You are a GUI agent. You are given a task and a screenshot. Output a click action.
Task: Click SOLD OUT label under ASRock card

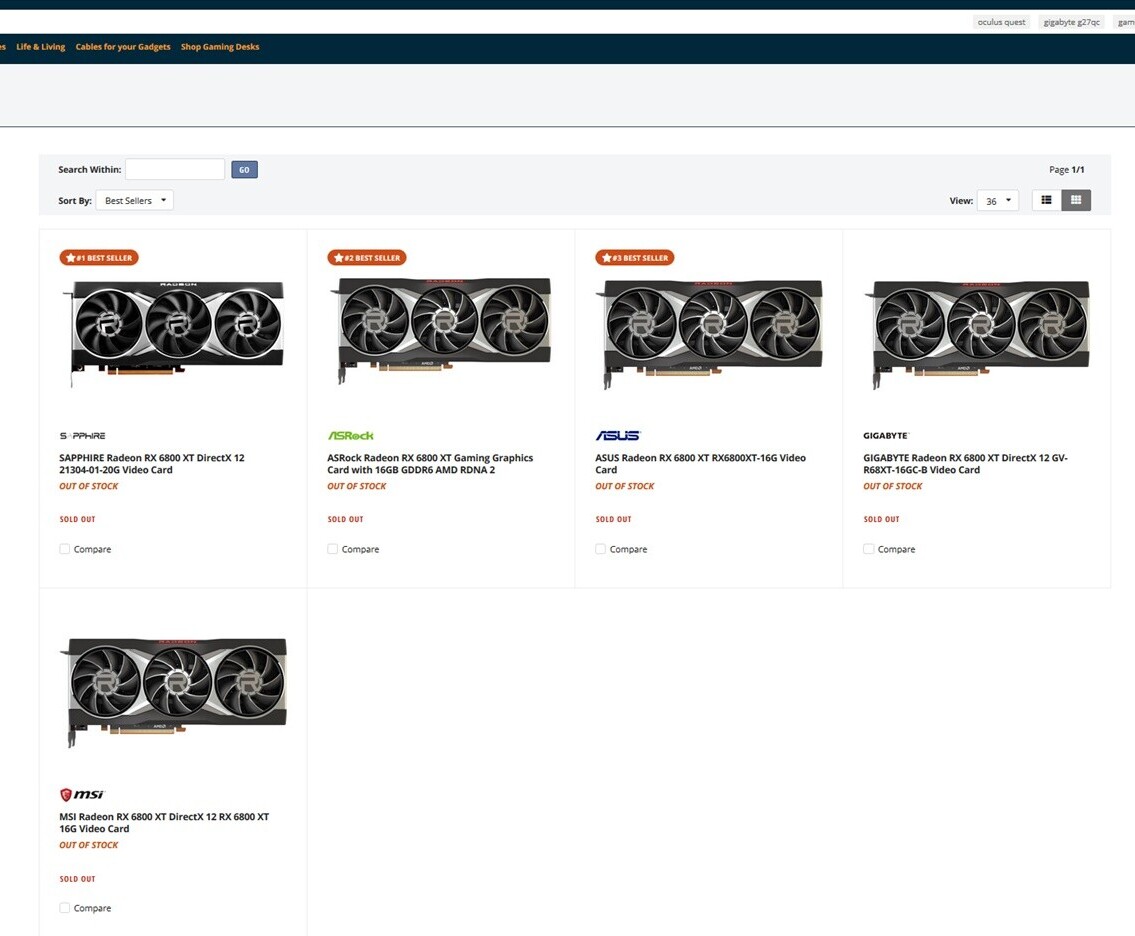345,520
